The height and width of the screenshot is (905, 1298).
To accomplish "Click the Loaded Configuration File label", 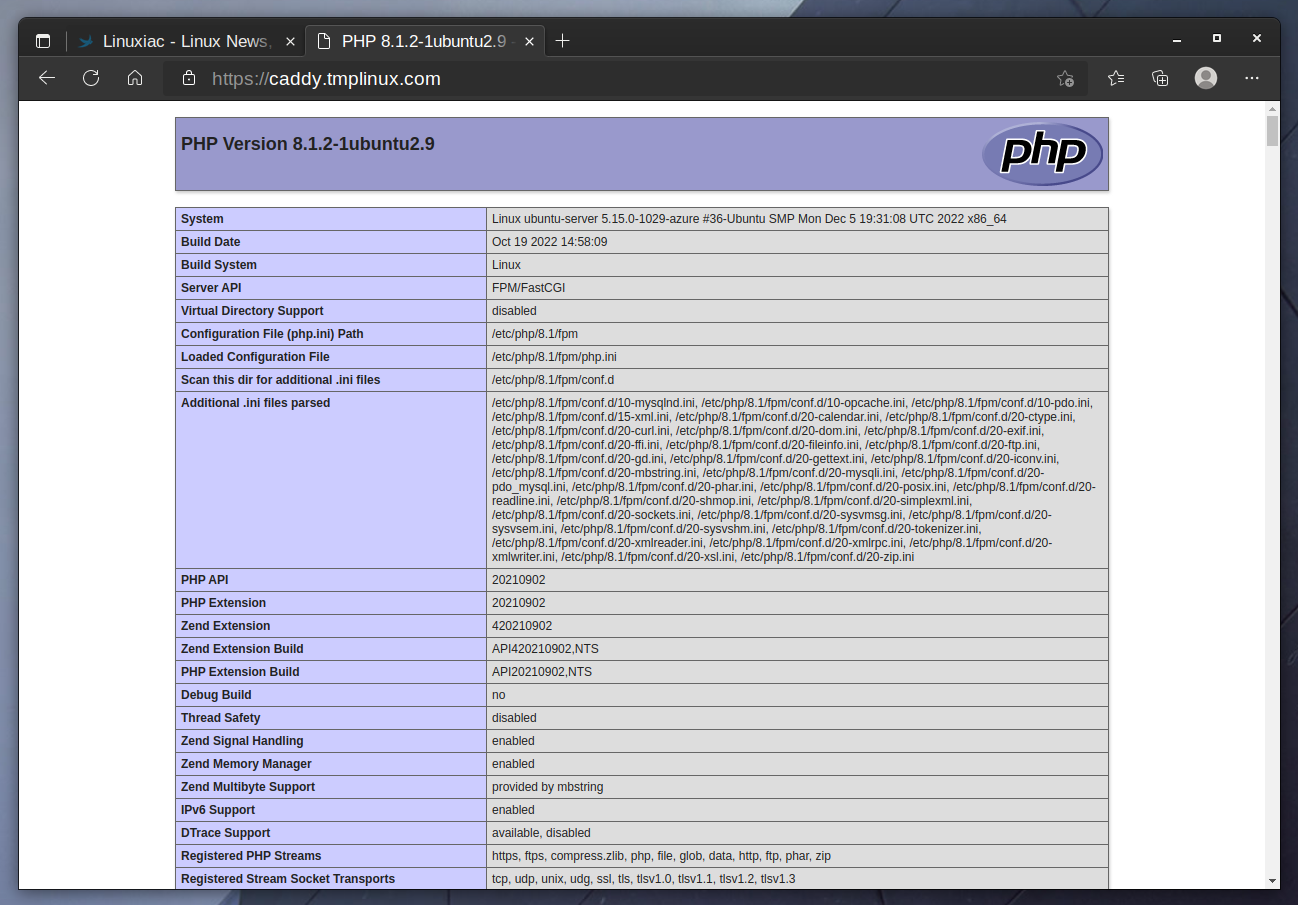I will click(x=255, y=357).
